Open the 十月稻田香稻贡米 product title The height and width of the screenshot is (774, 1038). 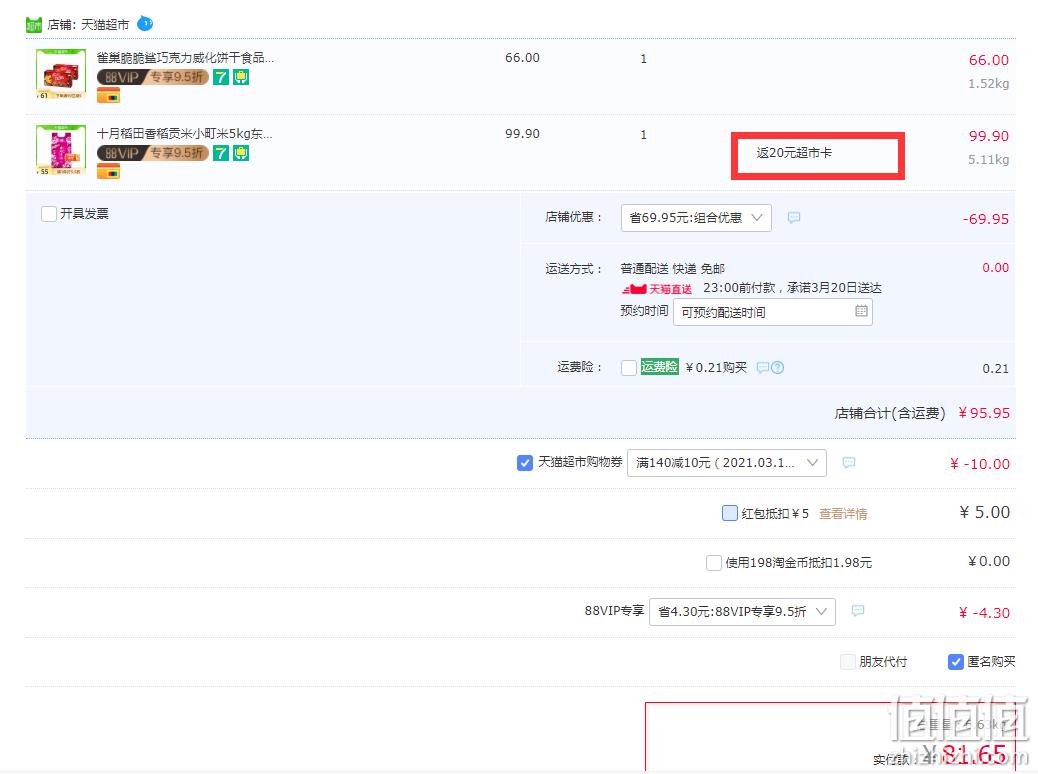coord(185,134)
